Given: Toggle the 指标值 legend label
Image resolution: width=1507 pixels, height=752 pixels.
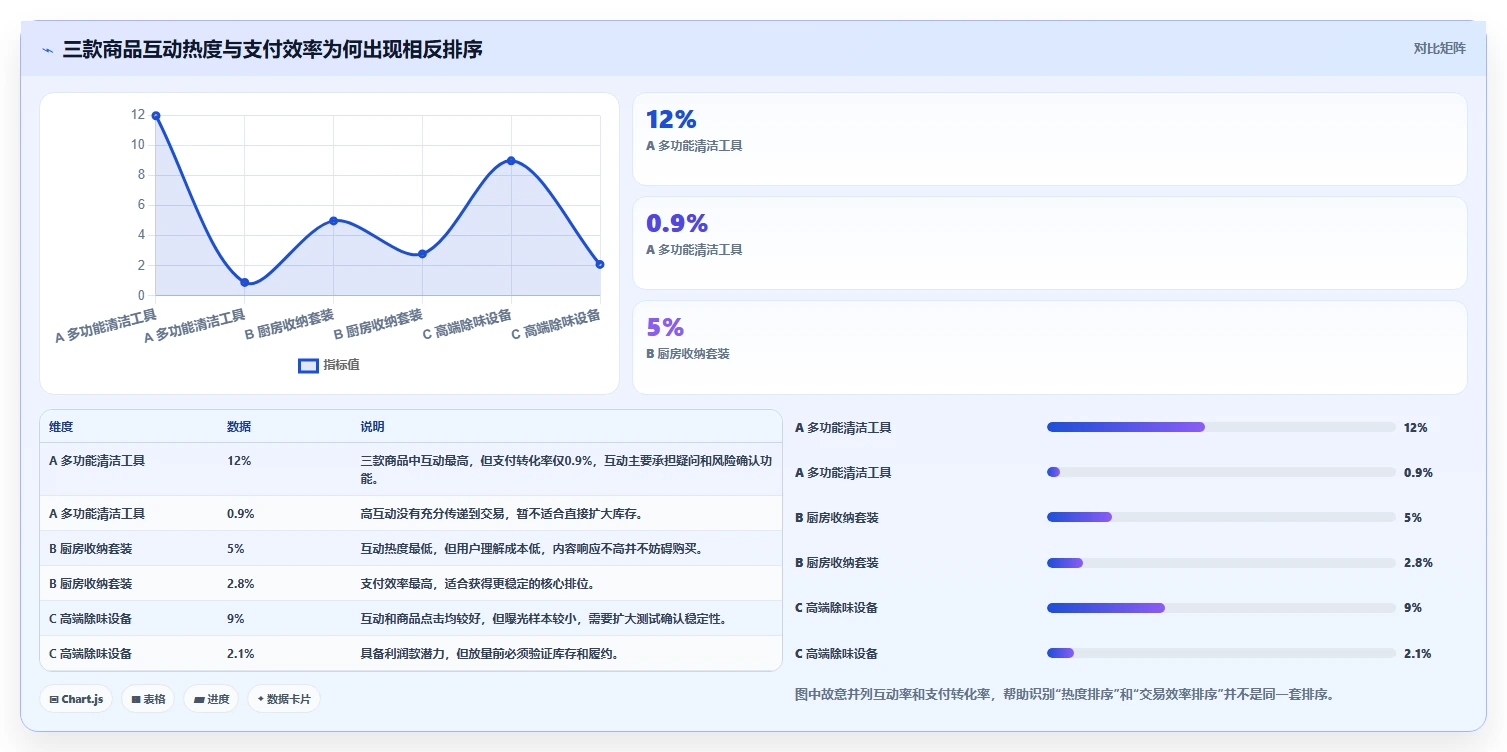Looking at the screenshot, I should 341,365.
